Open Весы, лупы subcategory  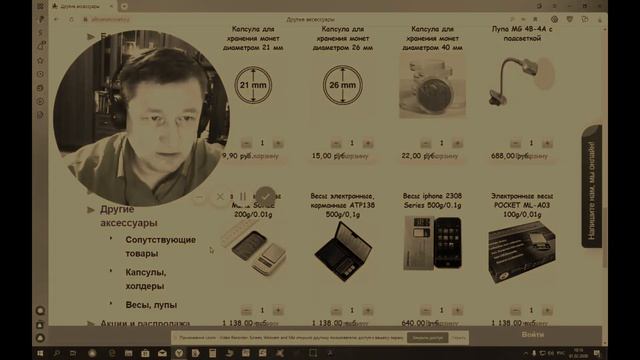(151, 305)
